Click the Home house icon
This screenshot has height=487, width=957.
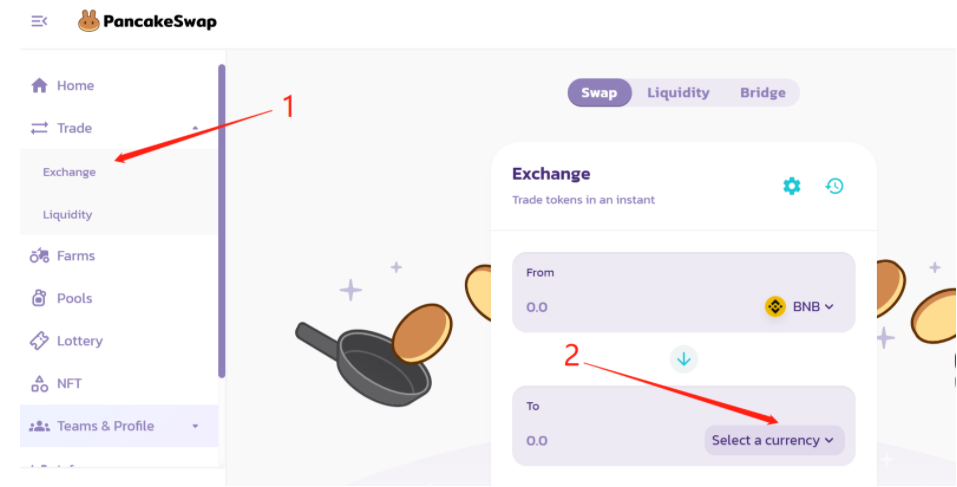(40, 86)
